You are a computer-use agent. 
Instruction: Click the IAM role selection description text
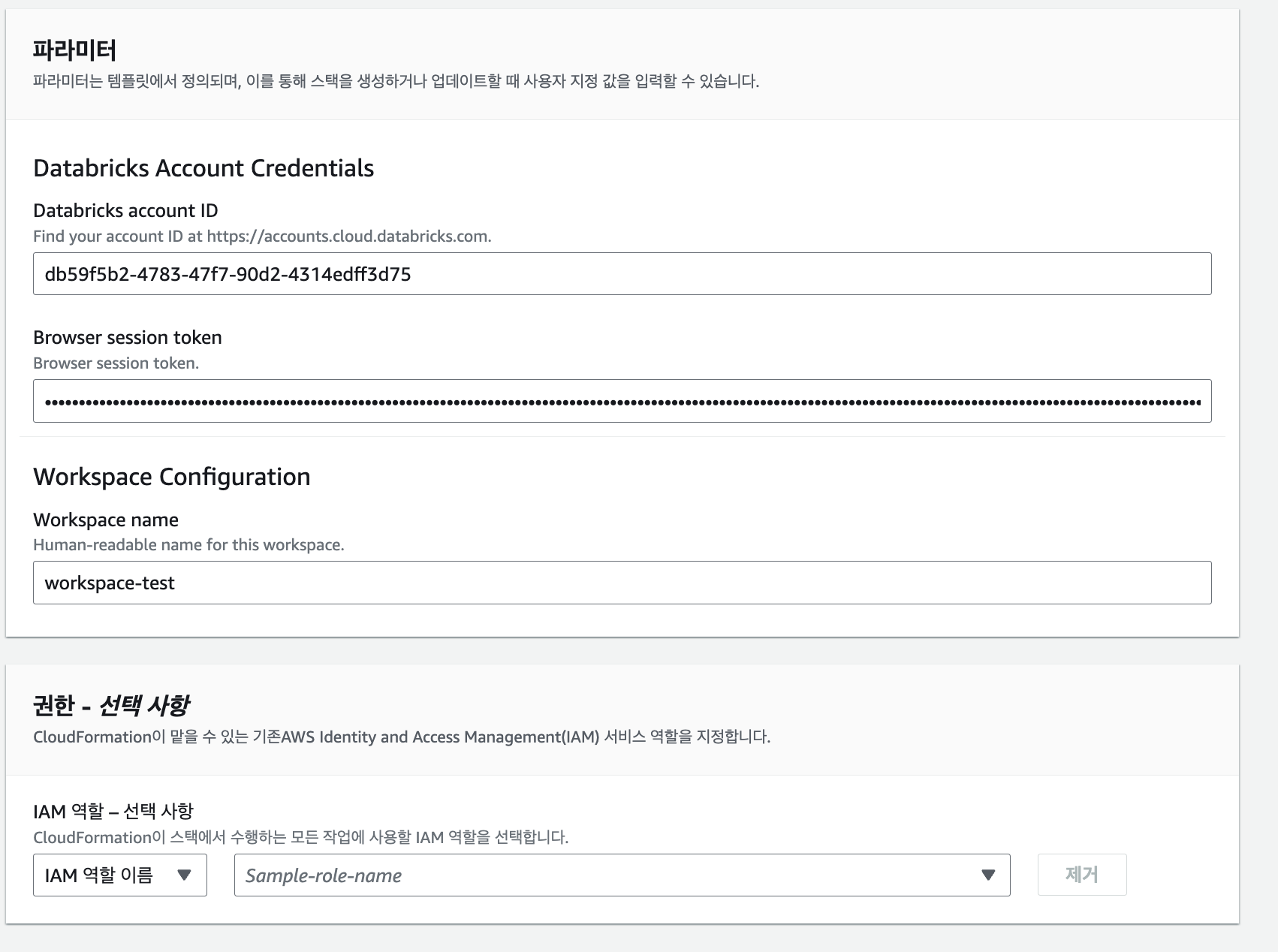click(x=300, y=837)
